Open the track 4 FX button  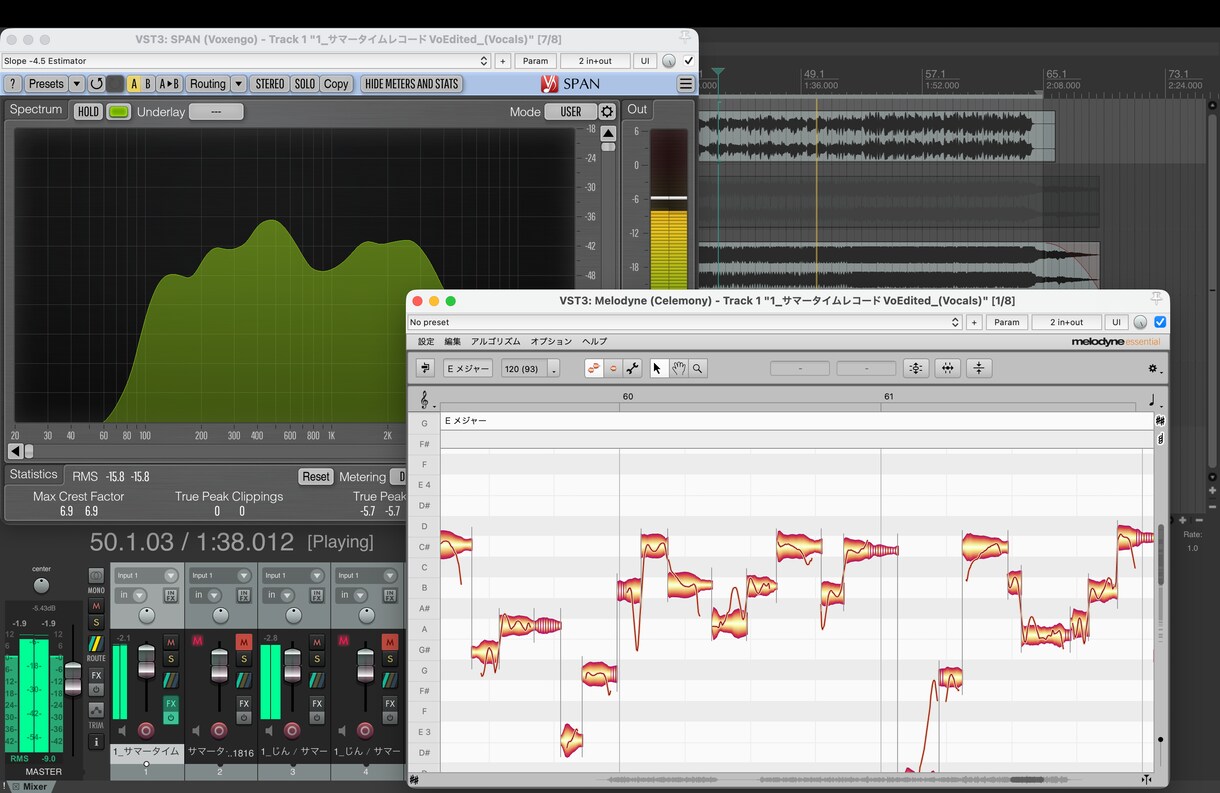[x=390, y=704]
